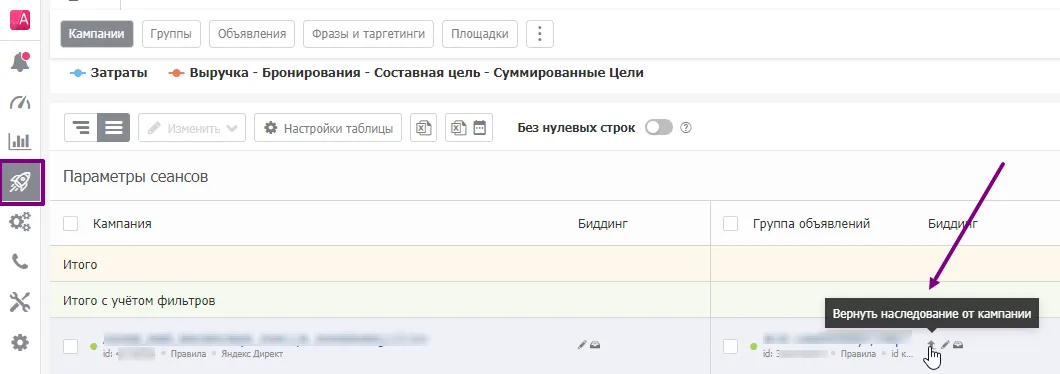The width and height of the screenshot is (1060, 374).
Task: Toggle the Затраты chart legend
Action: [109, 73]
